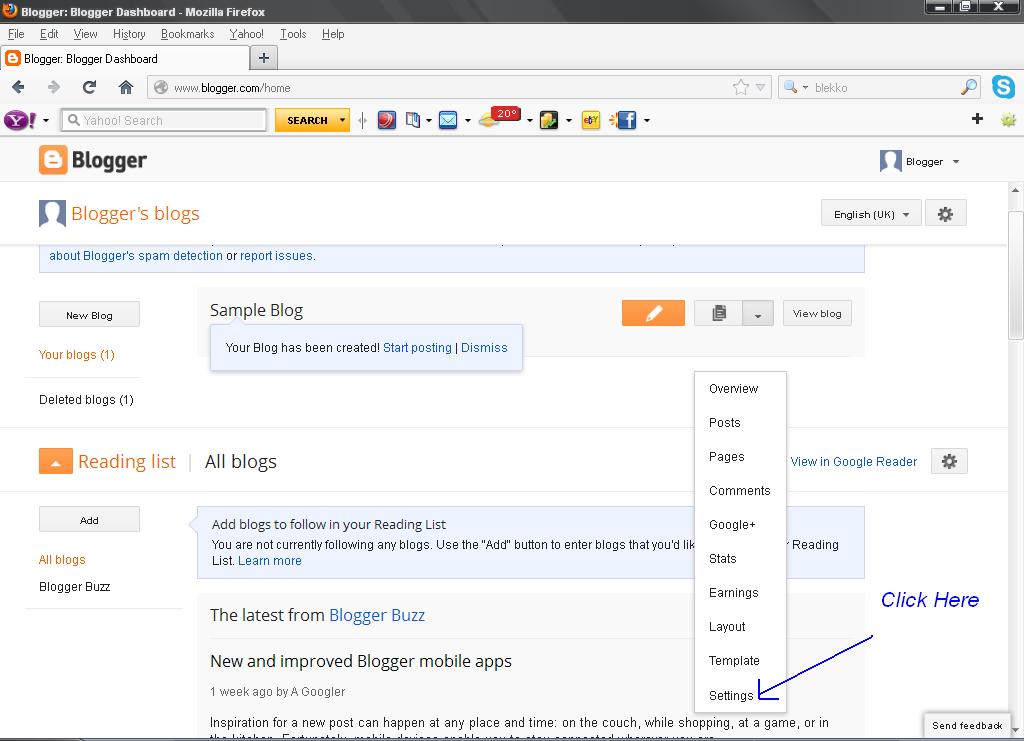Image resolution: width=1026 pixels, height=741 pixels.
Task: Expand the Blogger account dropdown in the header
Action: coord(956,162)
